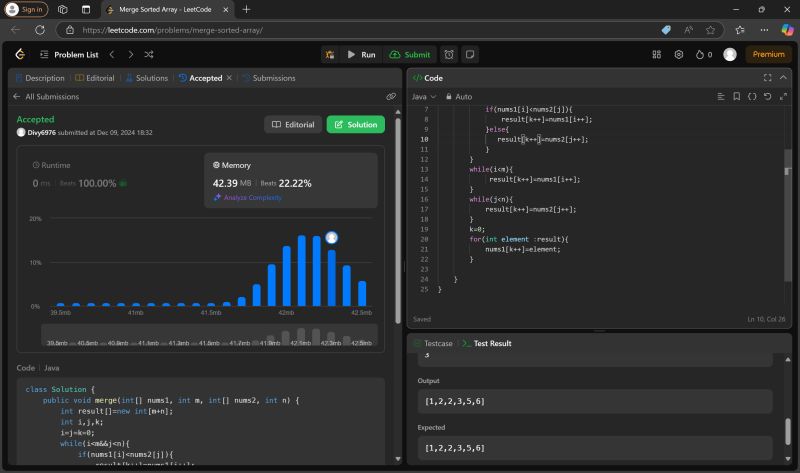Click the memory chart range slider

(x=209, y=335)
